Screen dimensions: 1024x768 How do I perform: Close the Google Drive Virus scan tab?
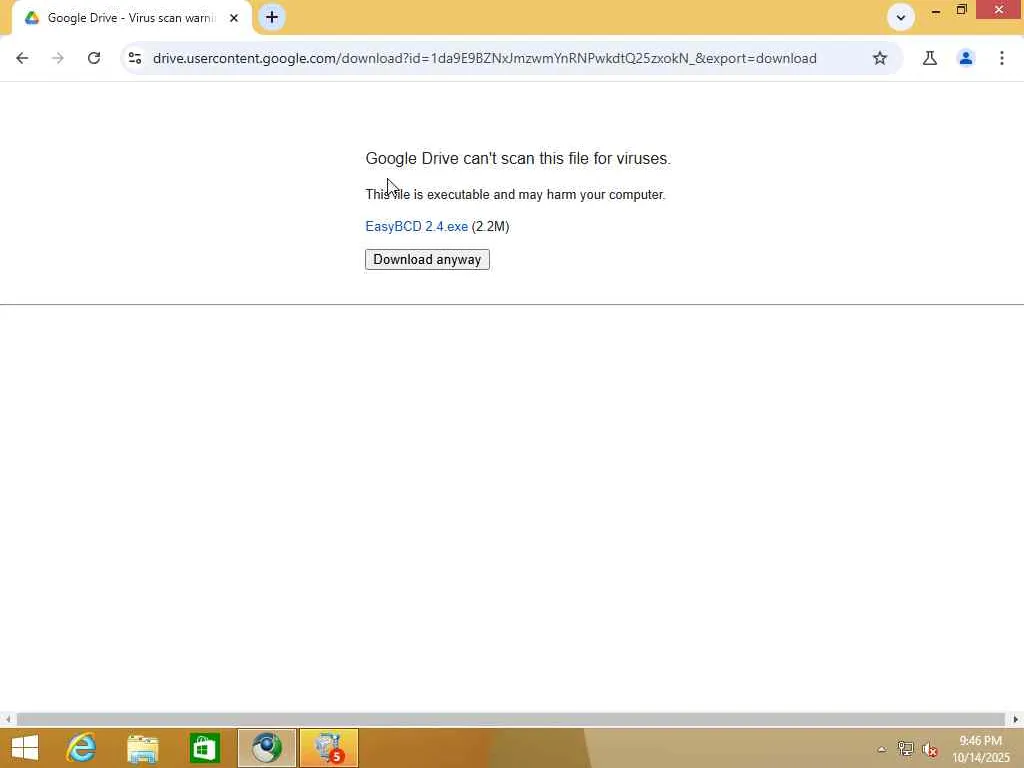234,18
